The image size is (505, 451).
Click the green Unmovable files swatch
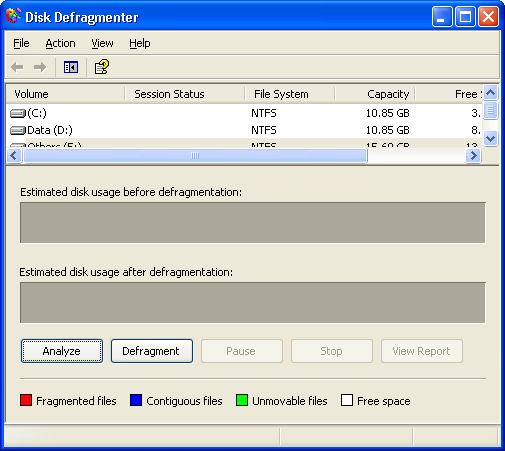pos(242,400)
